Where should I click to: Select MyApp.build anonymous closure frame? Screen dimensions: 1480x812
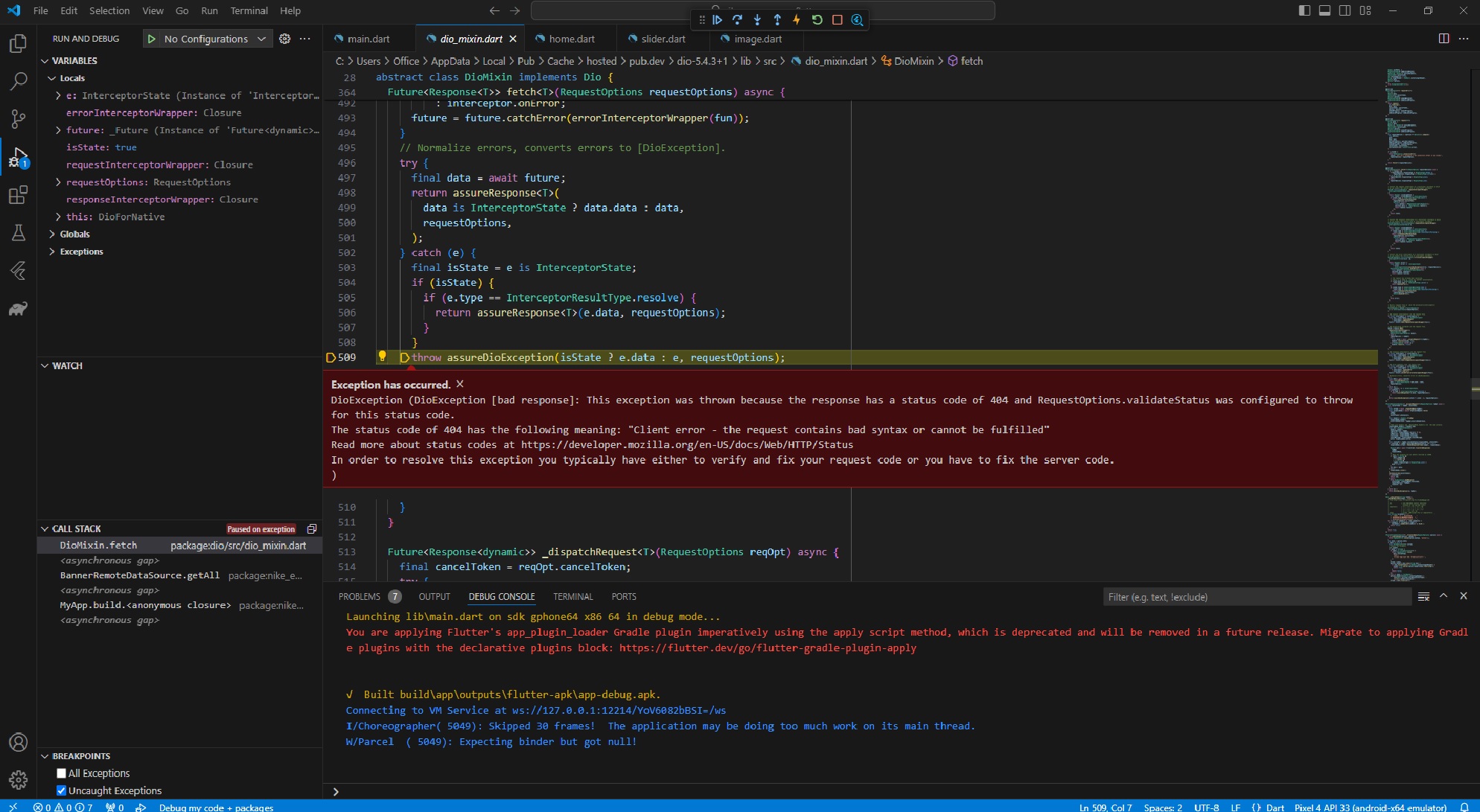(x=181, y=605)
